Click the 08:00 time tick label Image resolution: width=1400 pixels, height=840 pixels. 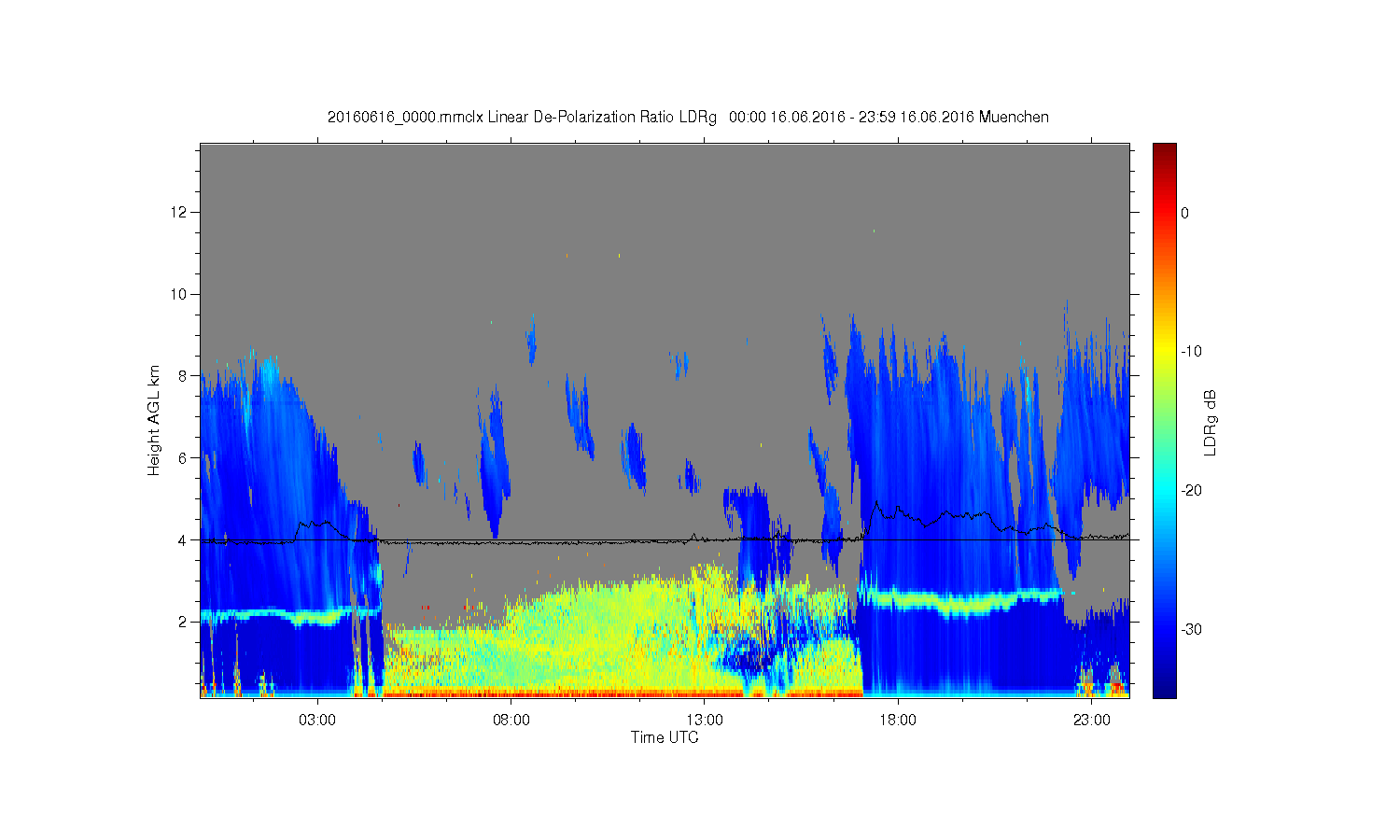point(511,721)
